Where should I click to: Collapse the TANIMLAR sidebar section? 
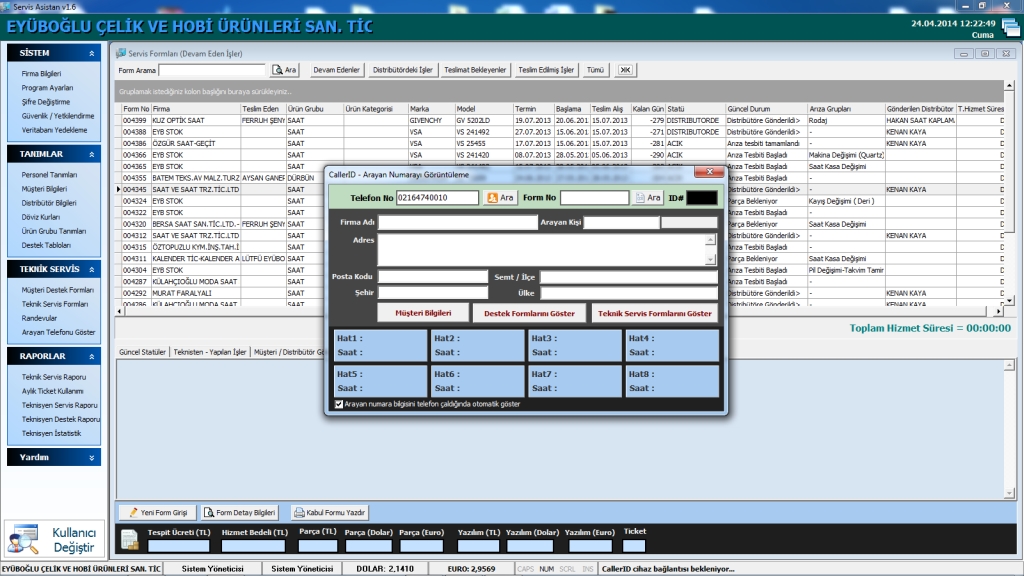click(x=91, y=155)
